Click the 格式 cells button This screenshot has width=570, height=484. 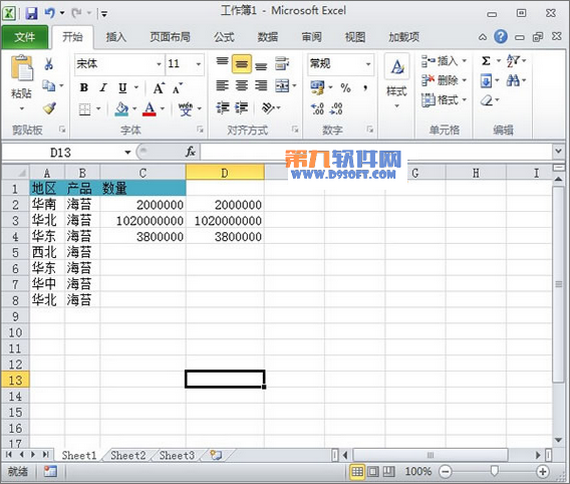(x=443, y=100)
